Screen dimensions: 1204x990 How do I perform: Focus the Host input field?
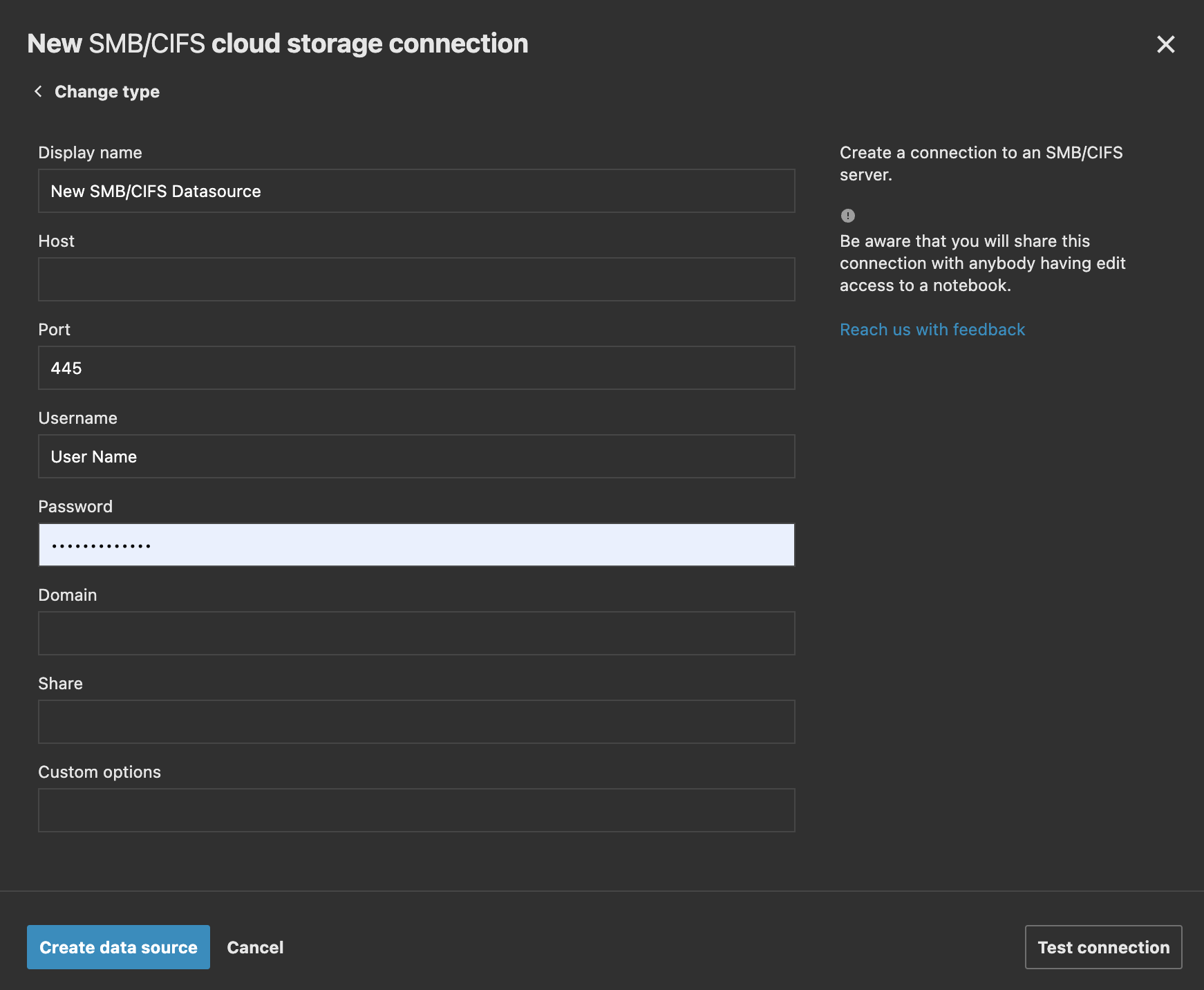pyautogui.click(x=415, y=279)
